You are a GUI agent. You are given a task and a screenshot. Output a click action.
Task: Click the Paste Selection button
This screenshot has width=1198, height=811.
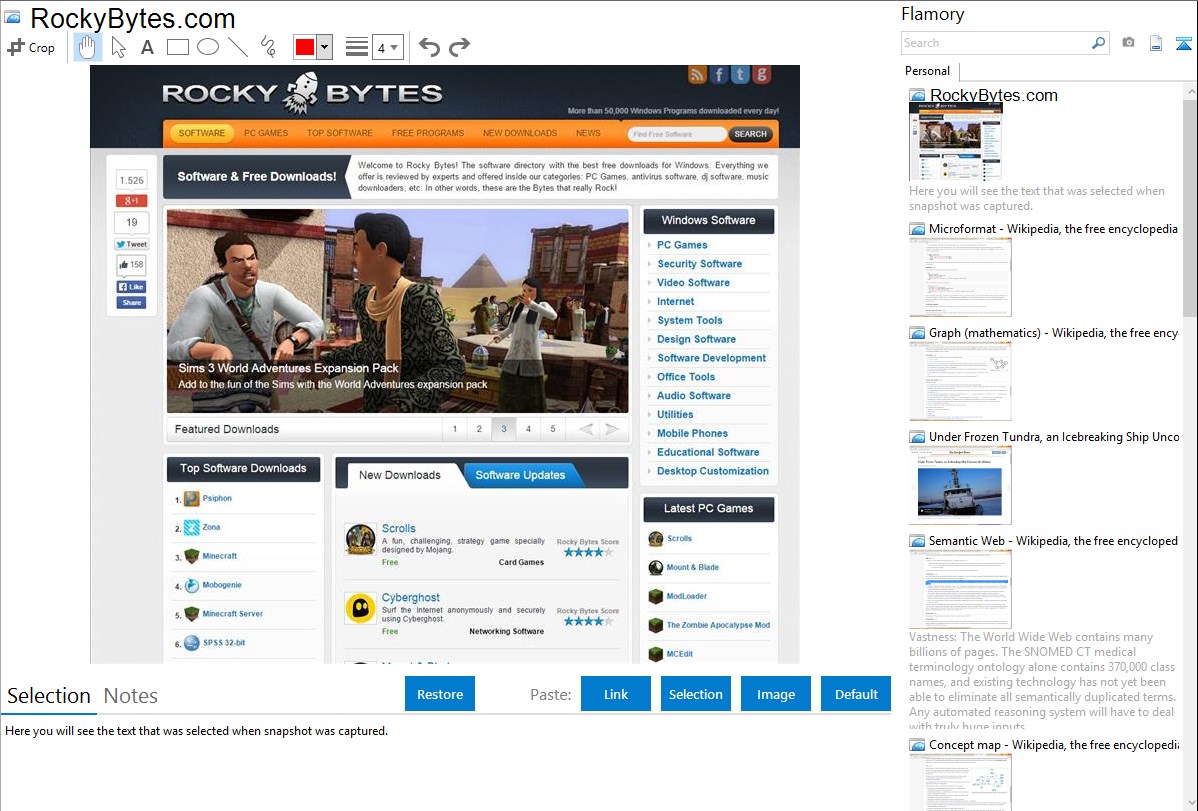pyautogui.click(x=695, y=694)
